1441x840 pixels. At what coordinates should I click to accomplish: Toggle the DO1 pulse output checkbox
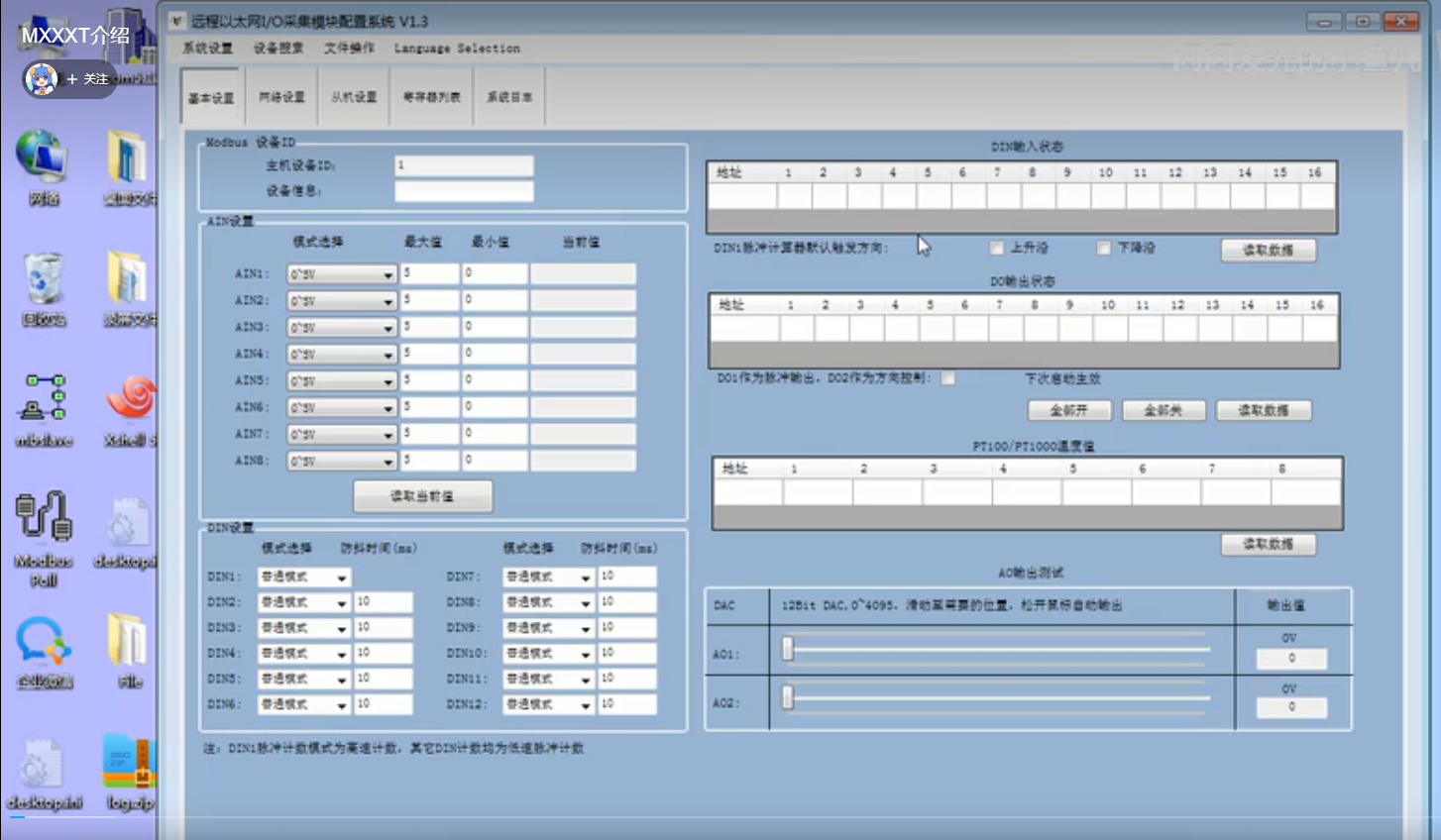click(948, 378)
